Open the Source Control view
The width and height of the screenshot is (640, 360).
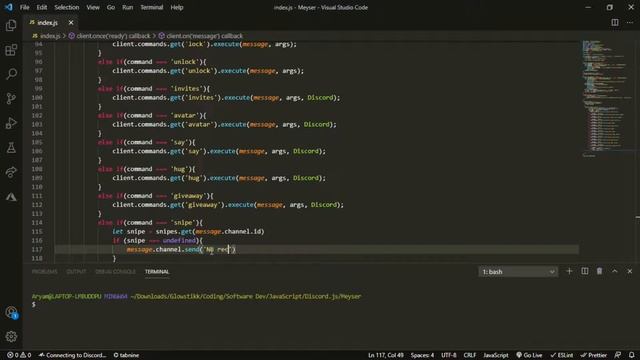pyautogui.click(x=11, y=98)
